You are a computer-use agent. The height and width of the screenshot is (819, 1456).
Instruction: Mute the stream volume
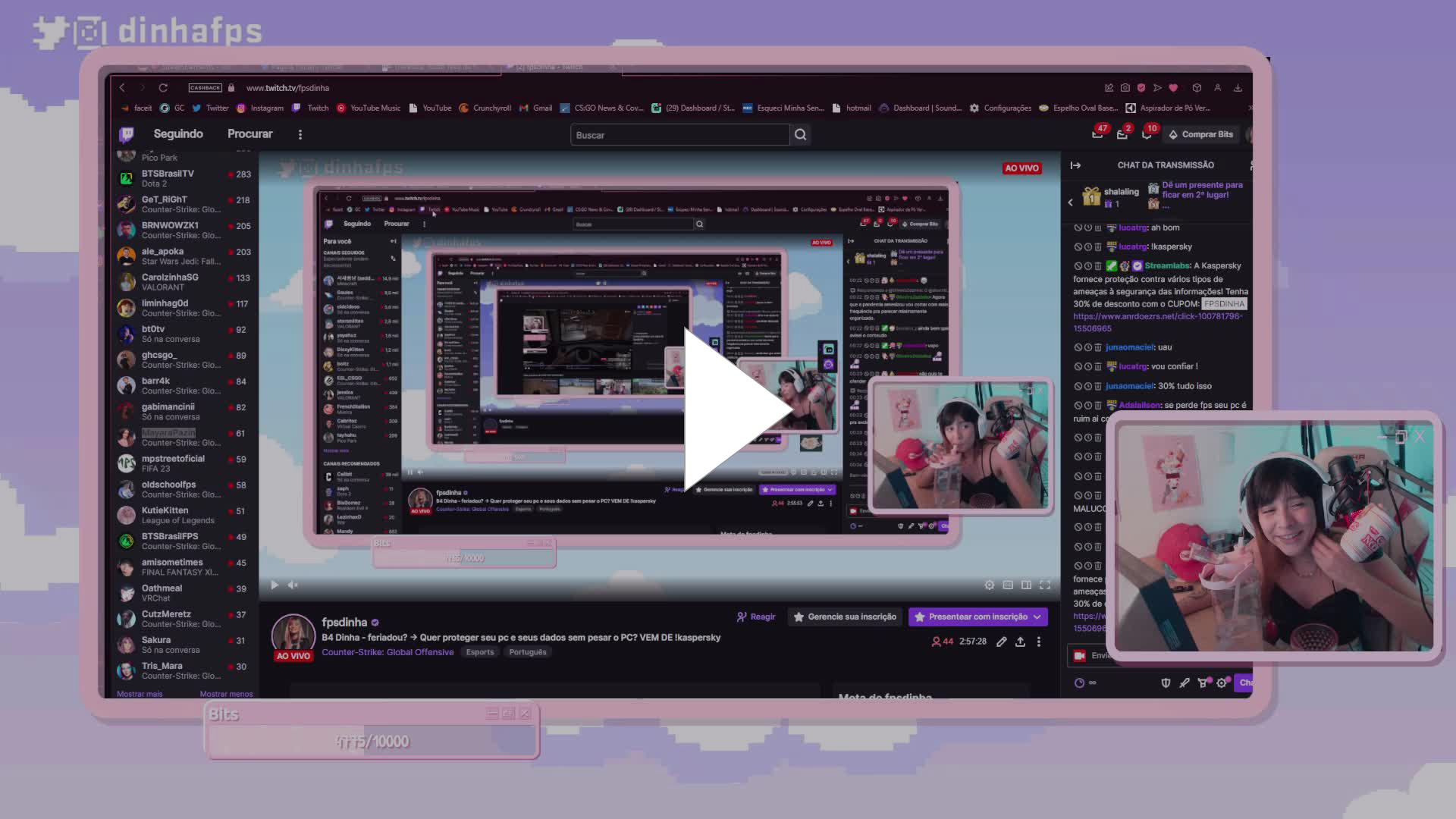(x=293, y=585)
